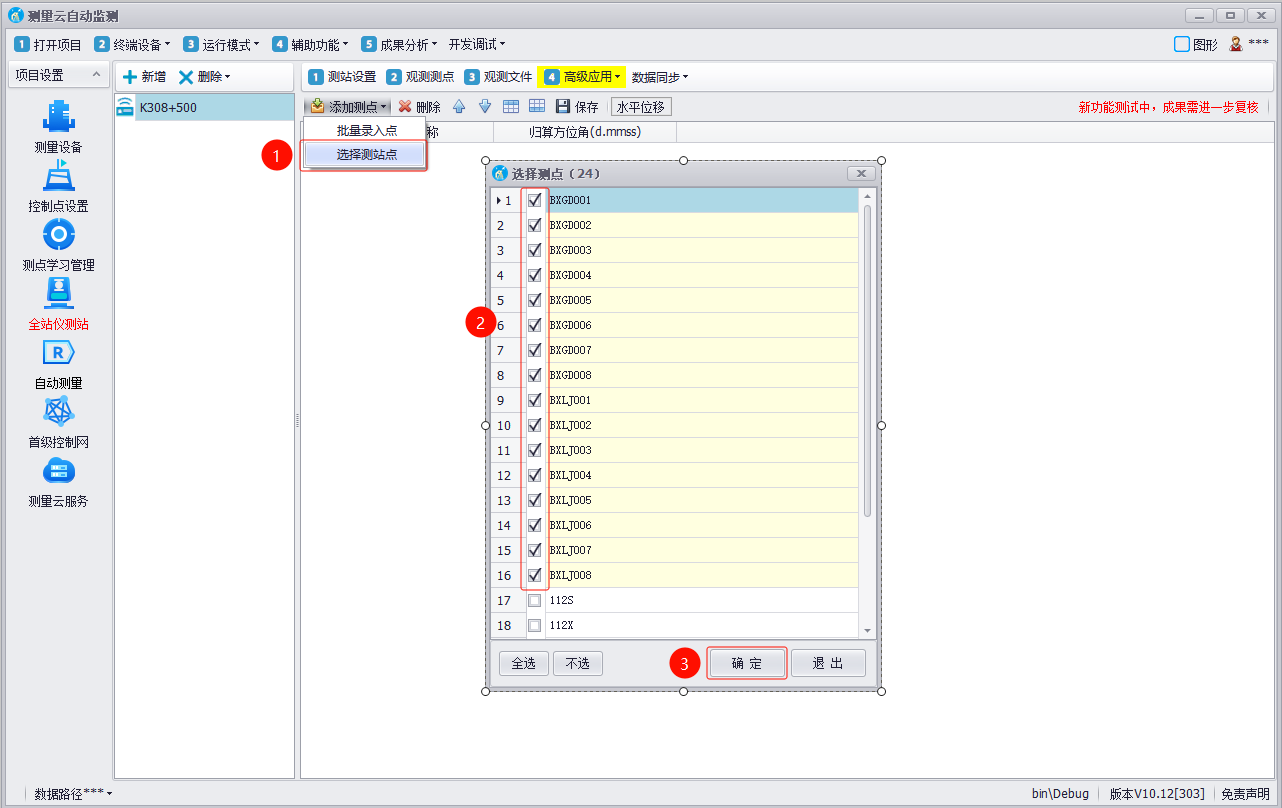Check the 112S point checkbox

[x=534, y=601]
